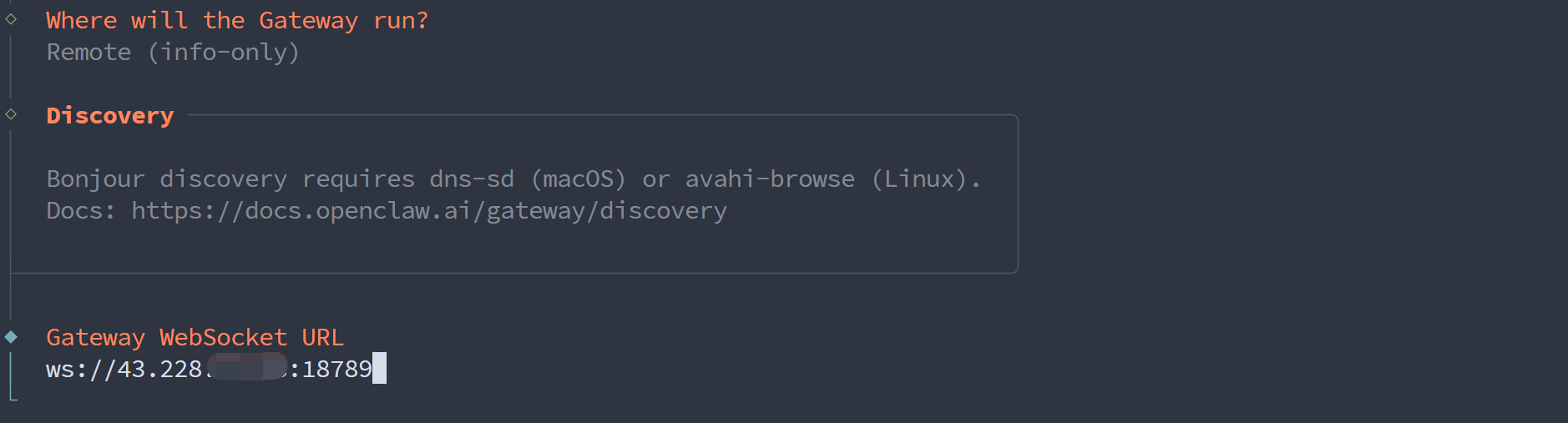The width and height of the screenshot is (1568, 423).
Task: Click the "(macOS)" text
Action: (579, 179)
